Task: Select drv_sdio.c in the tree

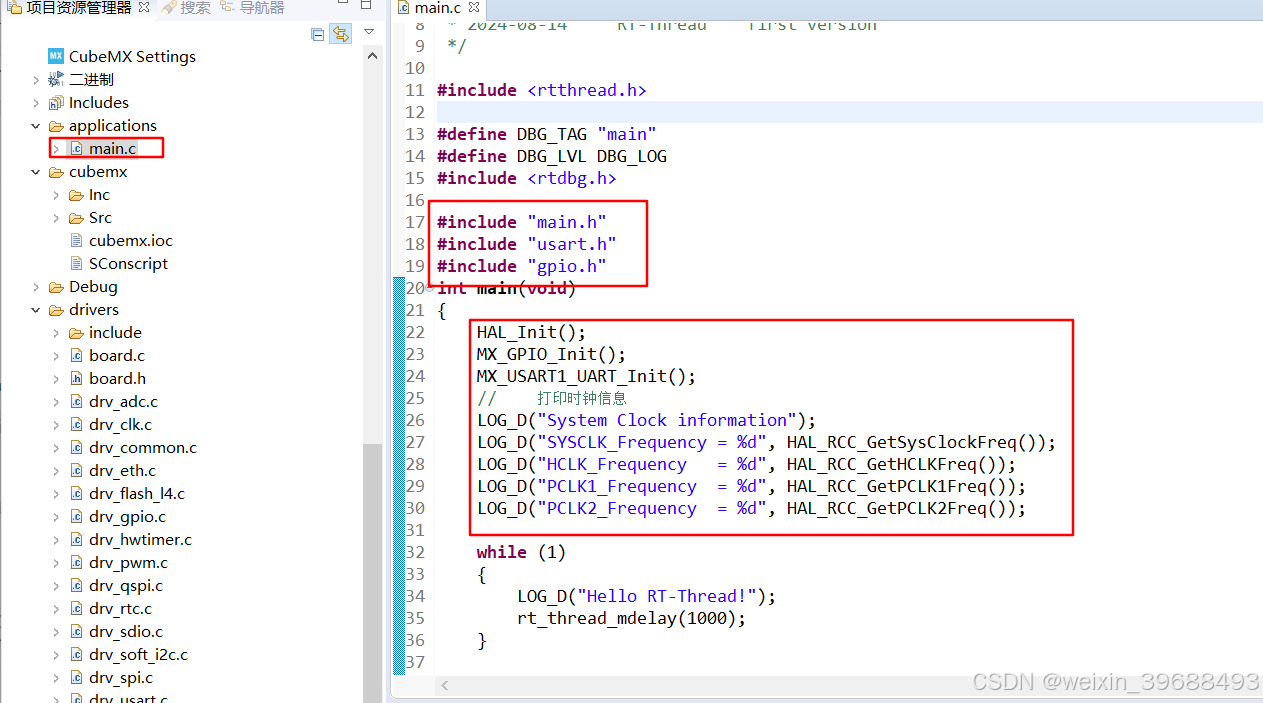Action: (x=126, y=631)
